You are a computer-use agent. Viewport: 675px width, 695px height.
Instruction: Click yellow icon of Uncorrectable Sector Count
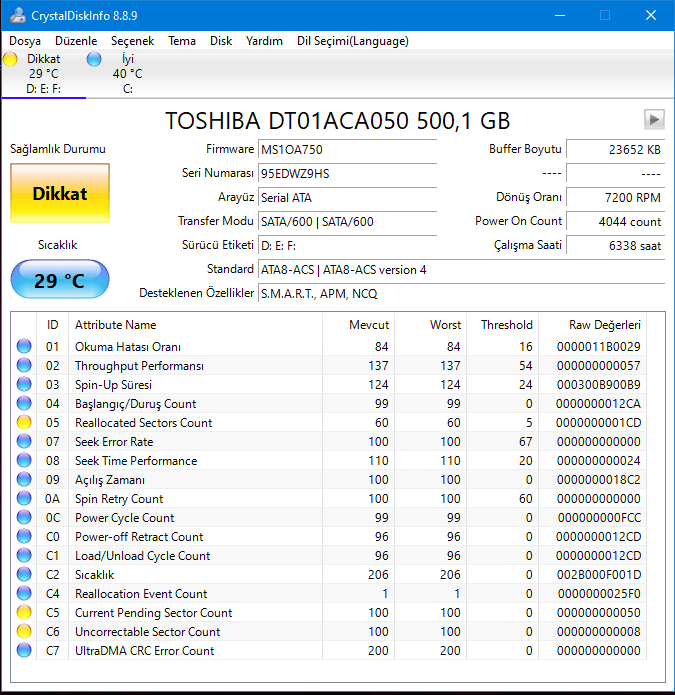[x=24, y=632]
